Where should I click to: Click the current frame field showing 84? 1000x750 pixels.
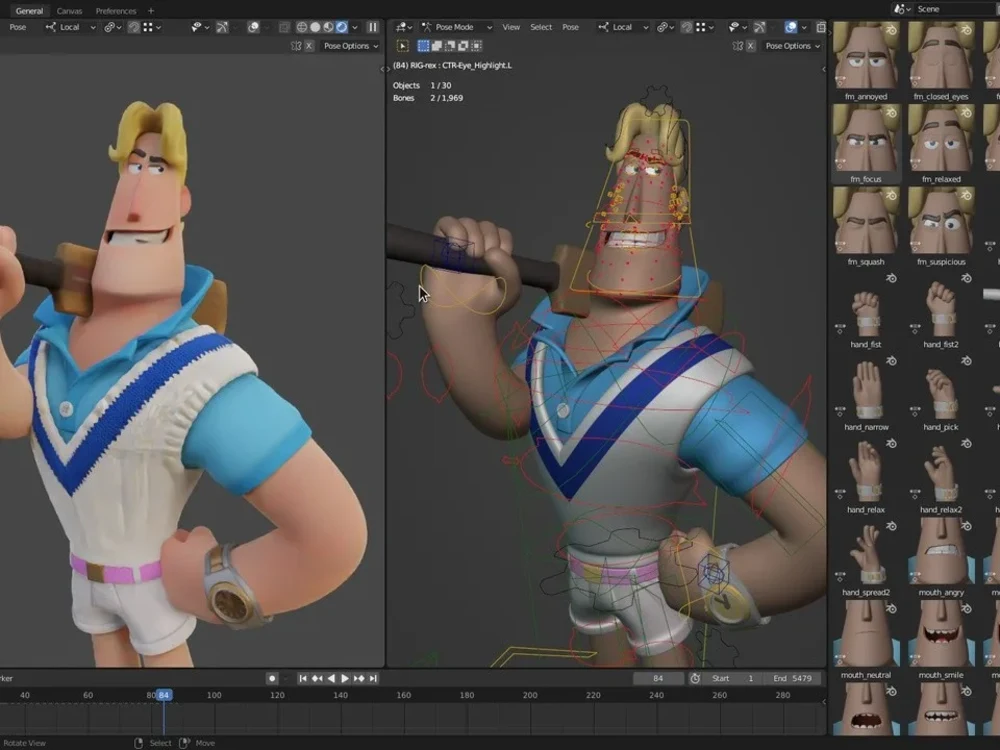658,679
